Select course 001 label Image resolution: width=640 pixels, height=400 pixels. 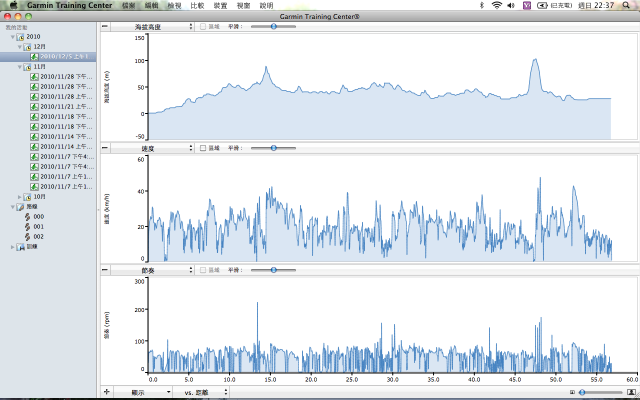39,227
